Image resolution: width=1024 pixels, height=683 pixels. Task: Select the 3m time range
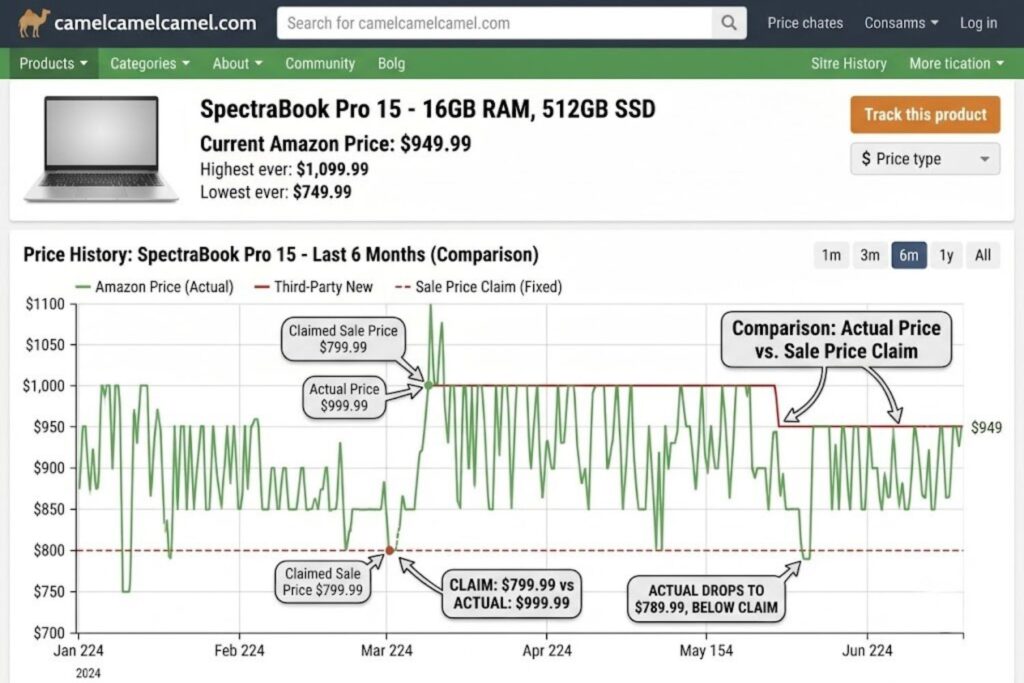click(869, 255)
